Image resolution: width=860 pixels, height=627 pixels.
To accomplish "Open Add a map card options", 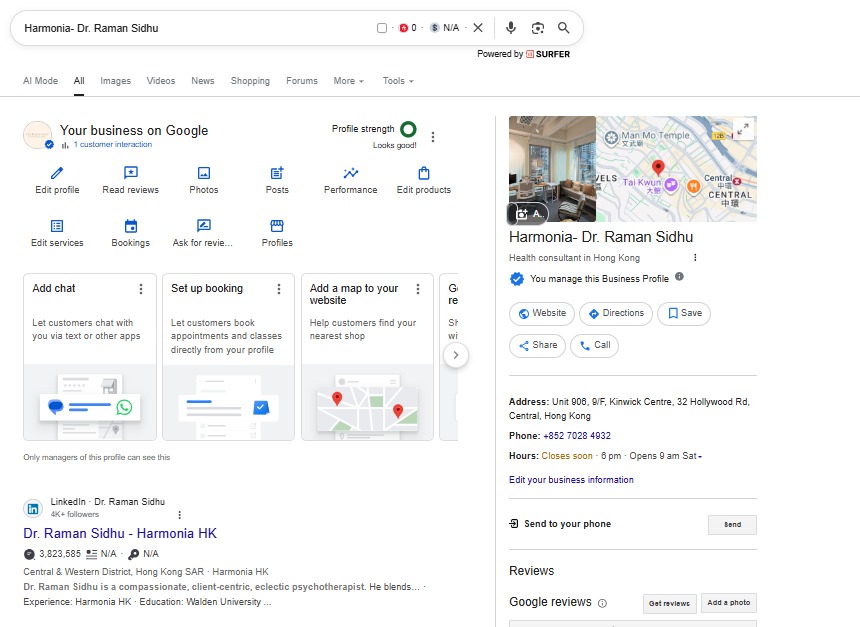I will [418, 289].
